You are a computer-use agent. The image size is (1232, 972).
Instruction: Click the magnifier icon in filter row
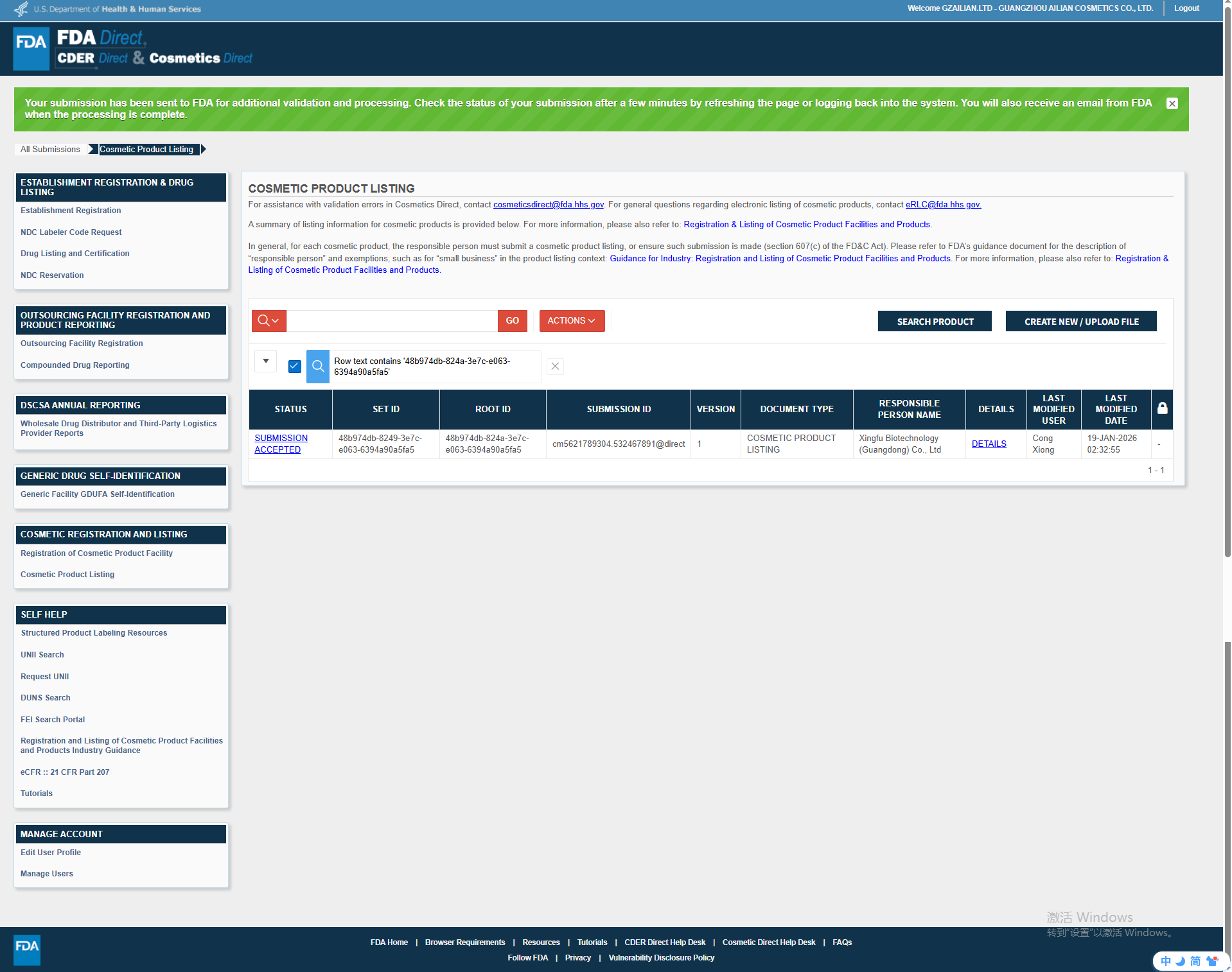point(318,367)
